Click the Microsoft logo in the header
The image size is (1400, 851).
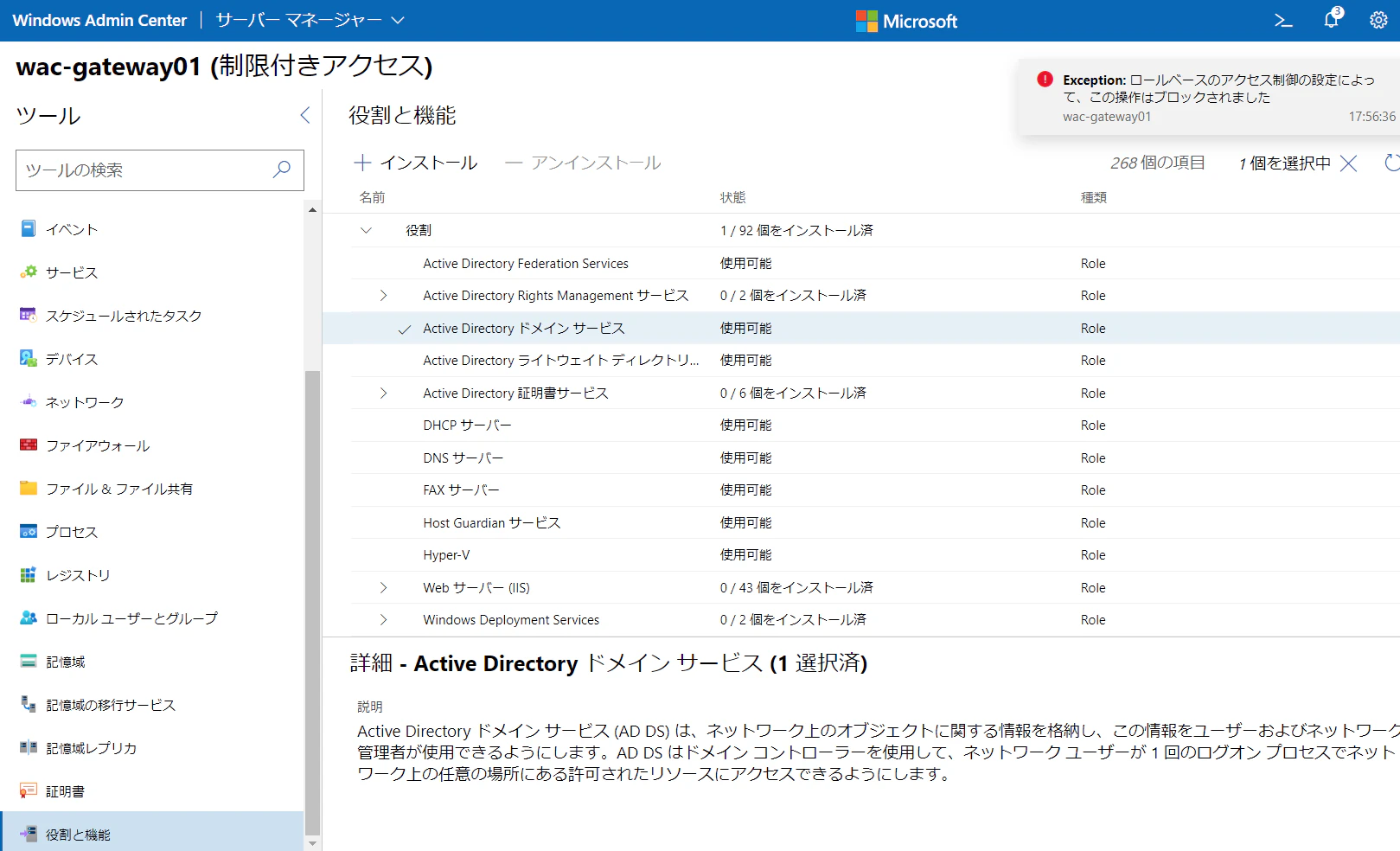[906, 21]
